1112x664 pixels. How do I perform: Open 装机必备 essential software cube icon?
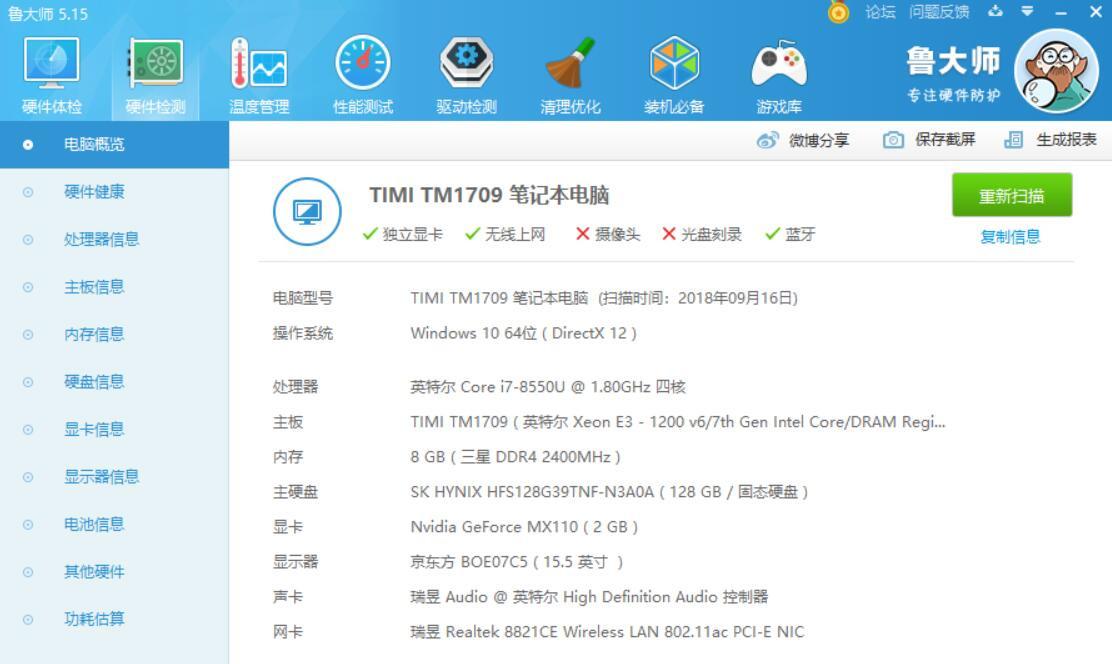click(674, 76)
